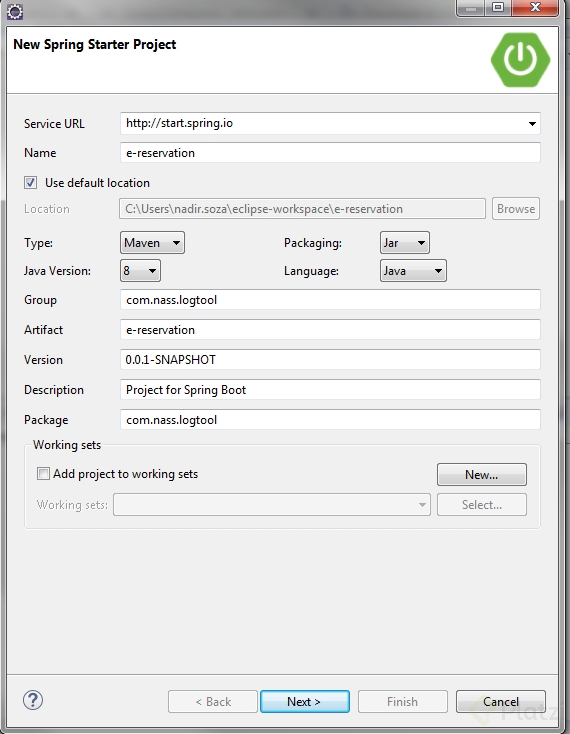Click the Language: label
Viewport: 570px width, 734px height.
click(311, 272)
